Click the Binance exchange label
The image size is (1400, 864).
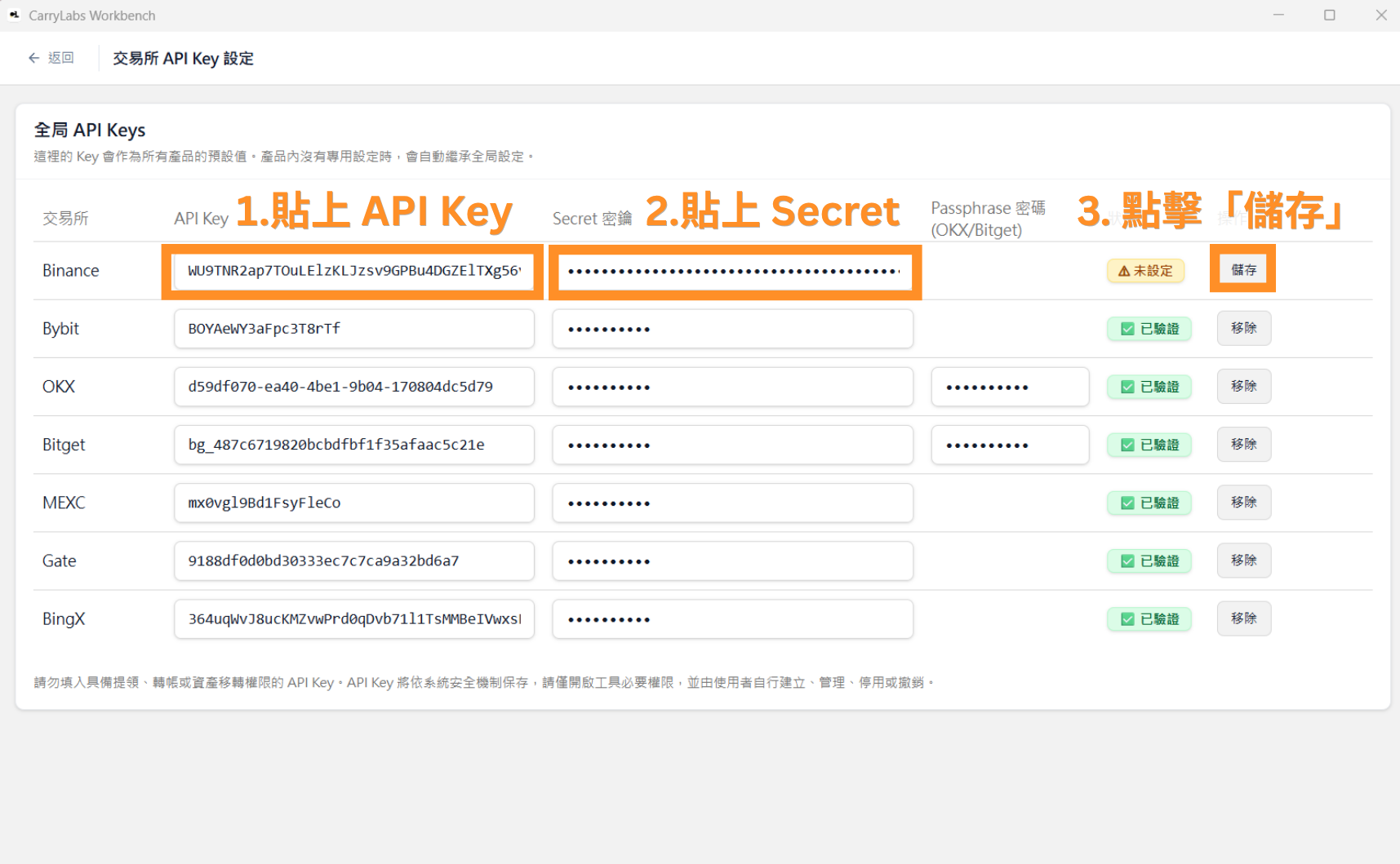(70, 271)
